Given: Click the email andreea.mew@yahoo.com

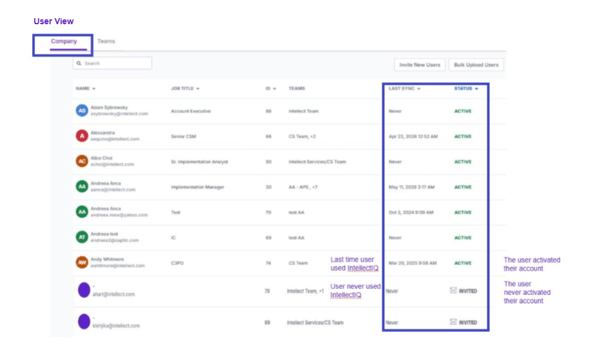Looking at the screenshot, I should 119,215.
